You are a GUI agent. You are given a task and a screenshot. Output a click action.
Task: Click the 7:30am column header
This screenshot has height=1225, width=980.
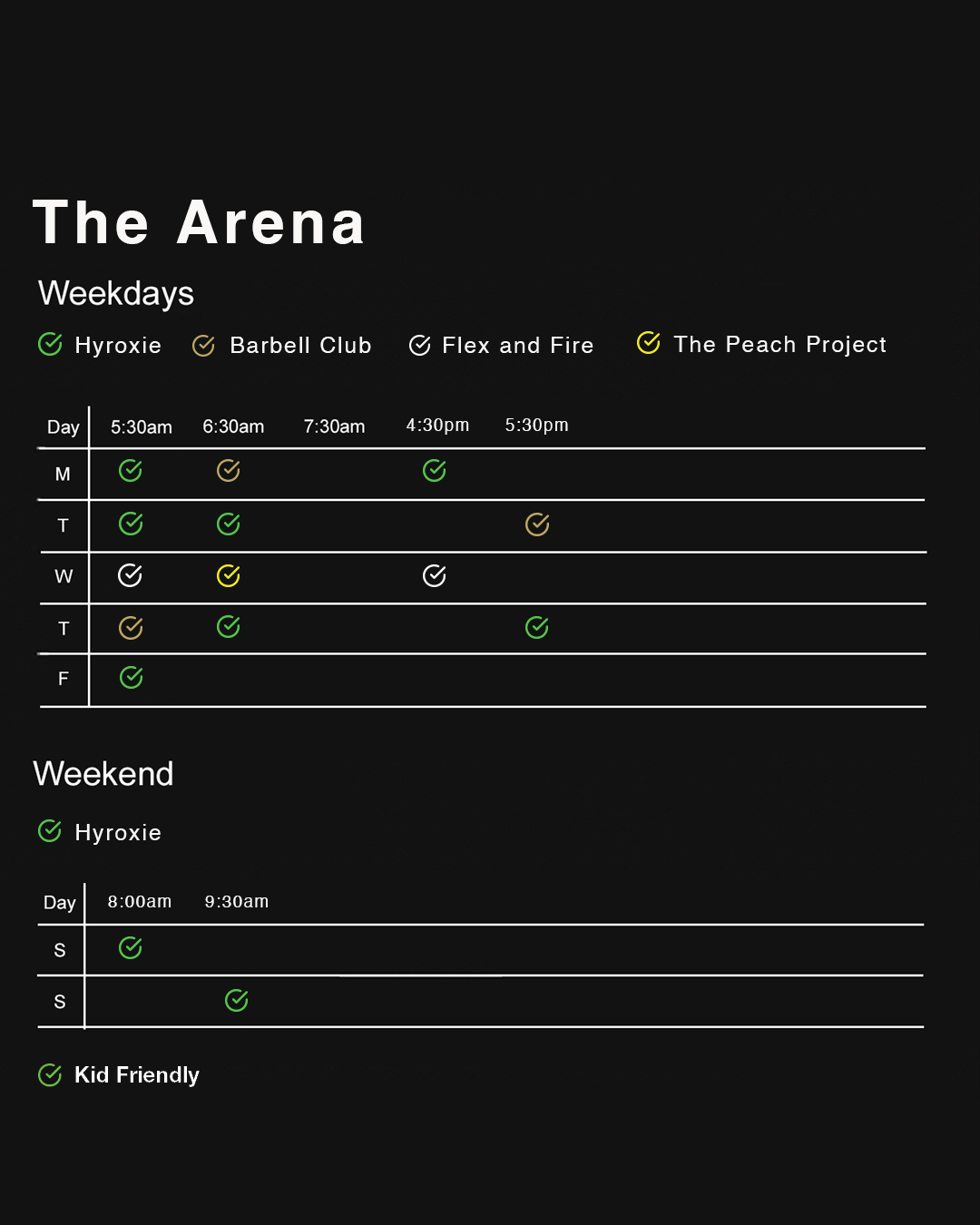click(x=334, y=426)
